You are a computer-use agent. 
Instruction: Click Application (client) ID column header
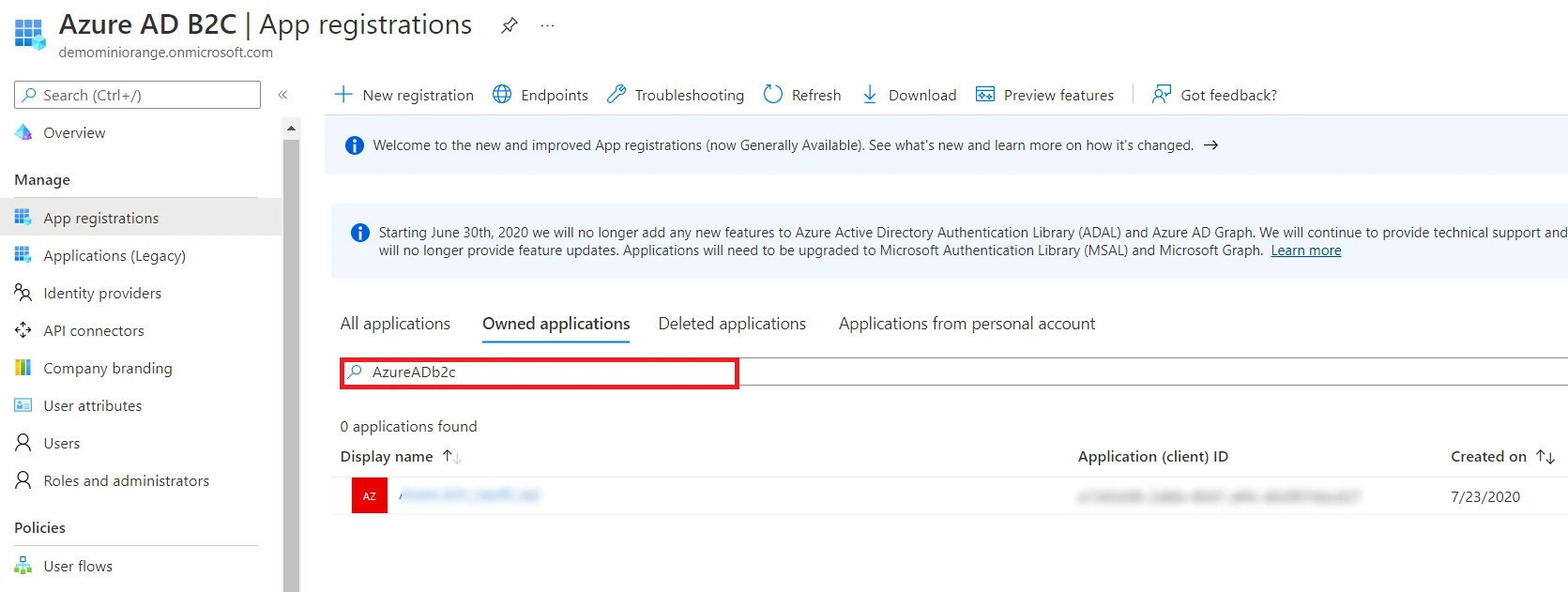point(1152,457)
